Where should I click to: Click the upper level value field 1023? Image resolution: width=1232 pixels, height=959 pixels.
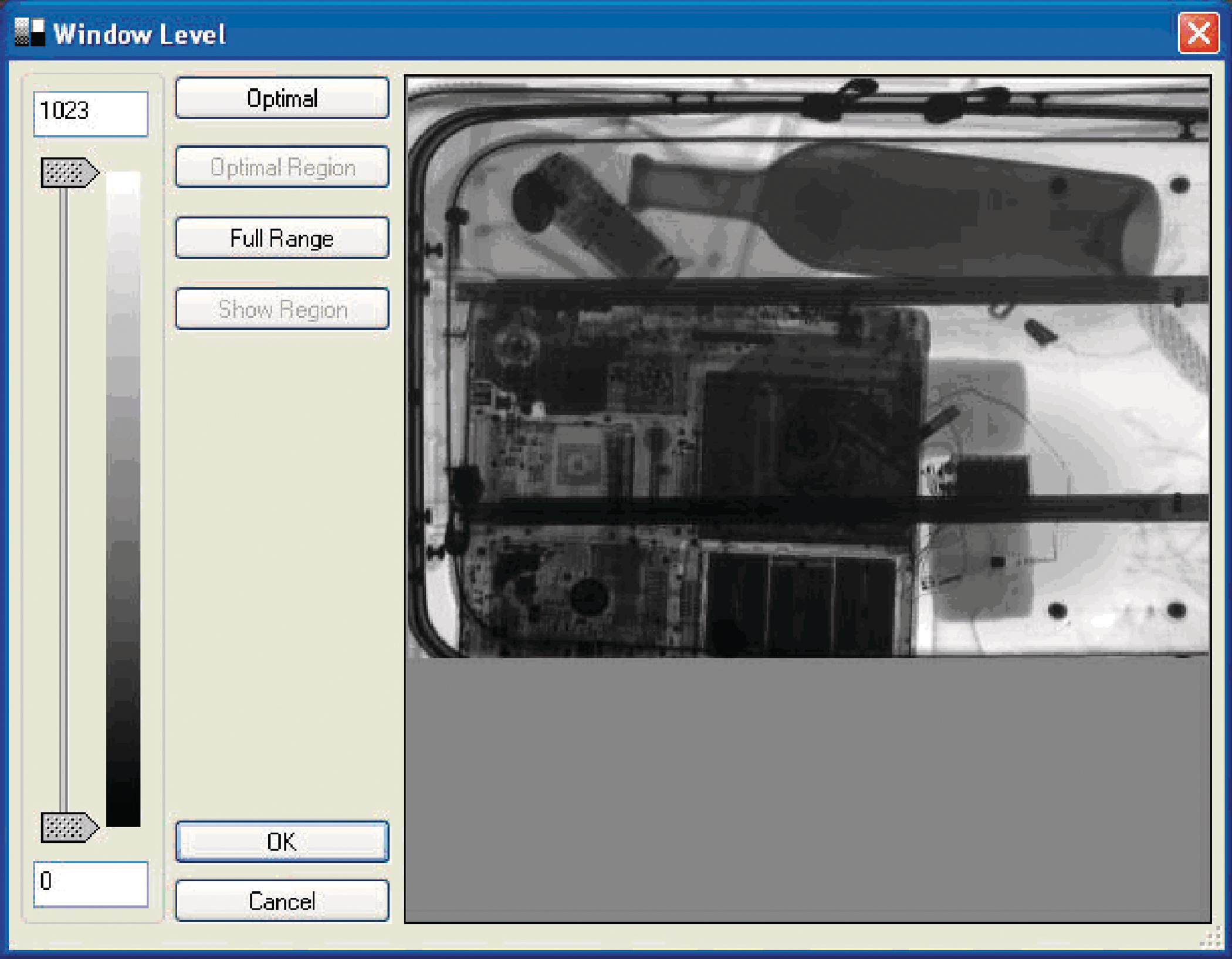pos(90,113)
